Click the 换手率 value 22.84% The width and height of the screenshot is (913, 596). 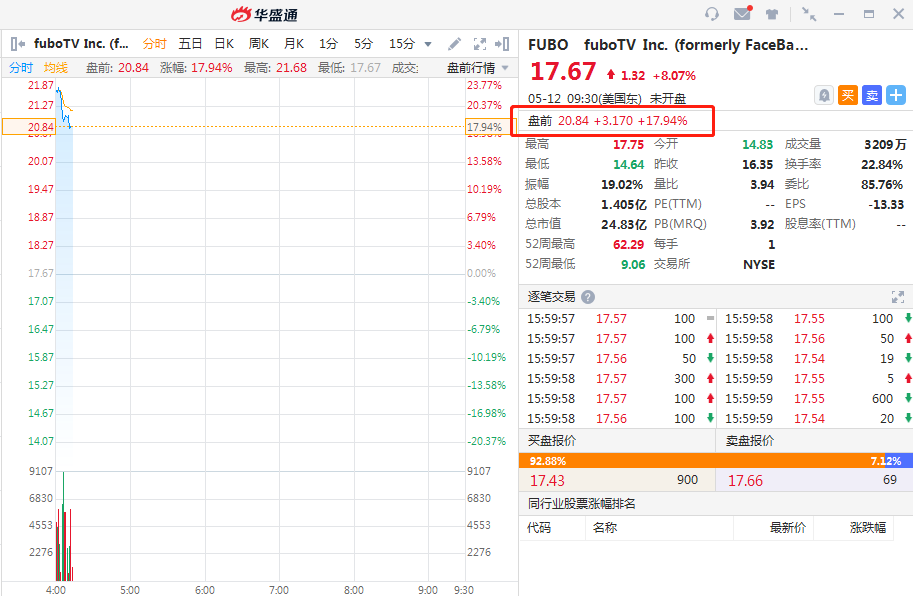(882, 165)
